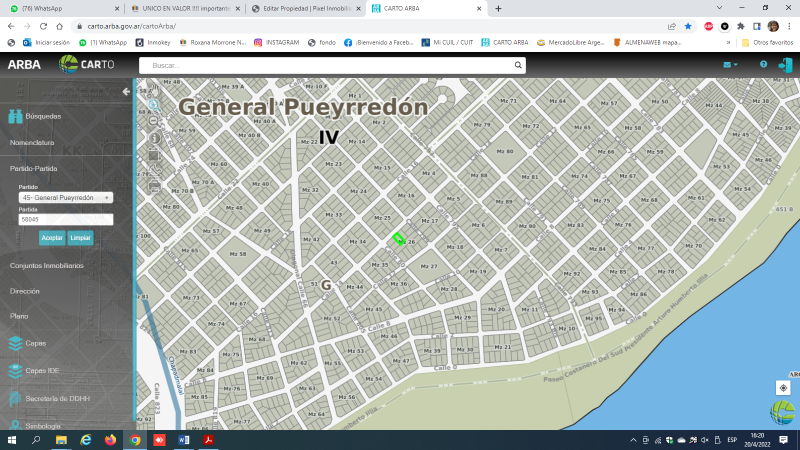Open the help question mark icon
Screen dimensions: 800x450
763,64
